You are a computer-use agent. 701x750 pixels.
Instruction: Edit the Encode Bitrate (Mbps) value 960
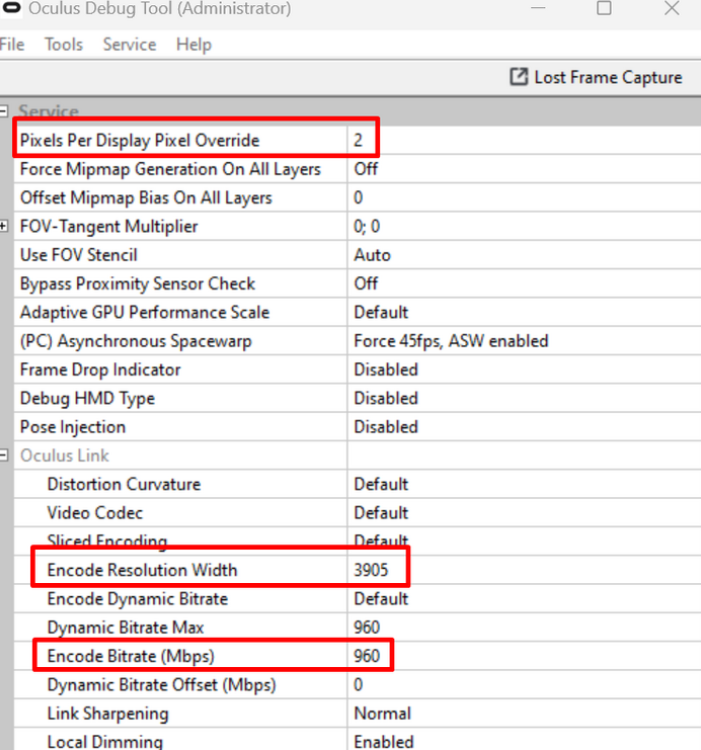(367, 656)
